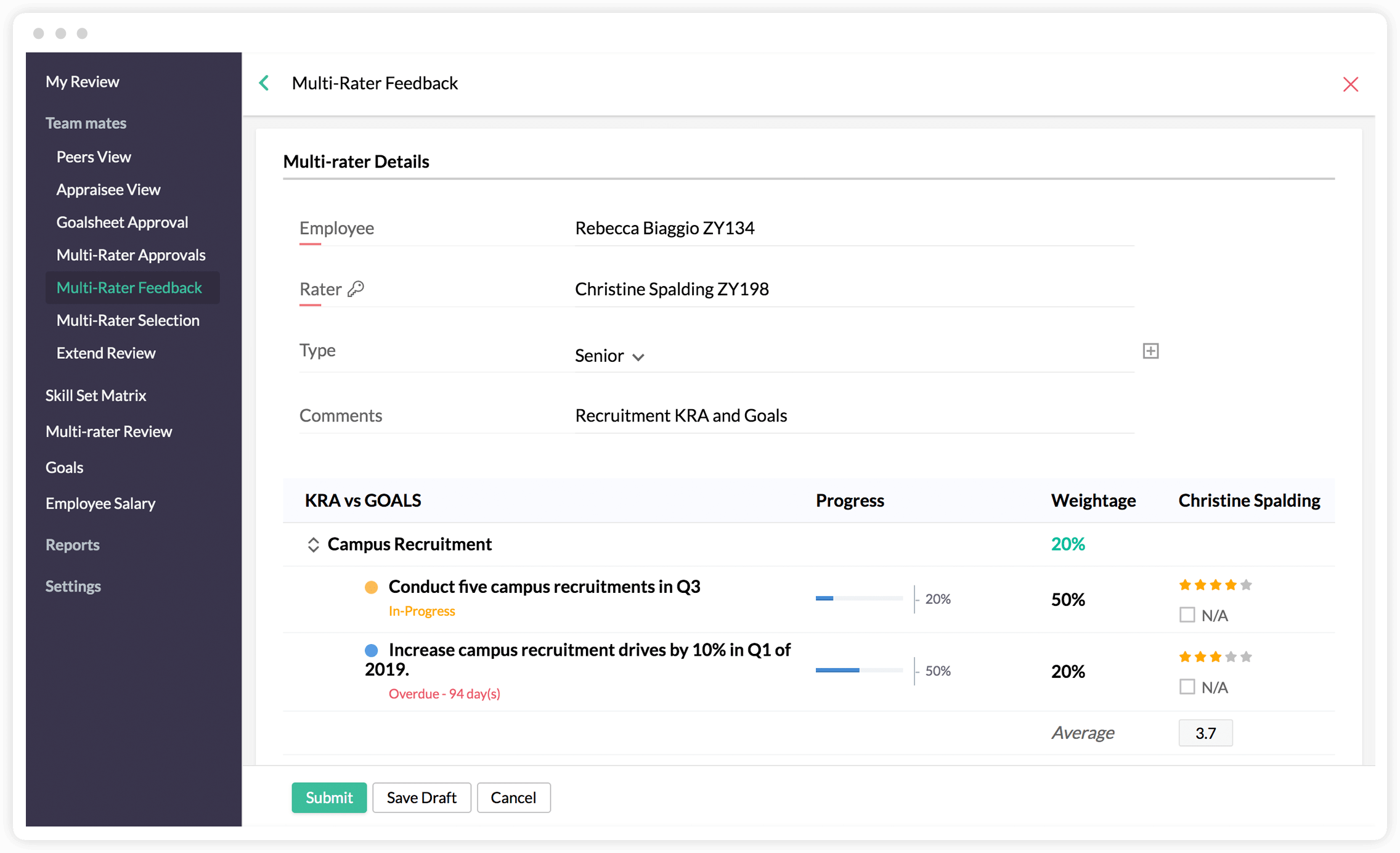Screen dimensions: 1400x853
Task: Click the plus box icon beside Type
Action: 1150,351
